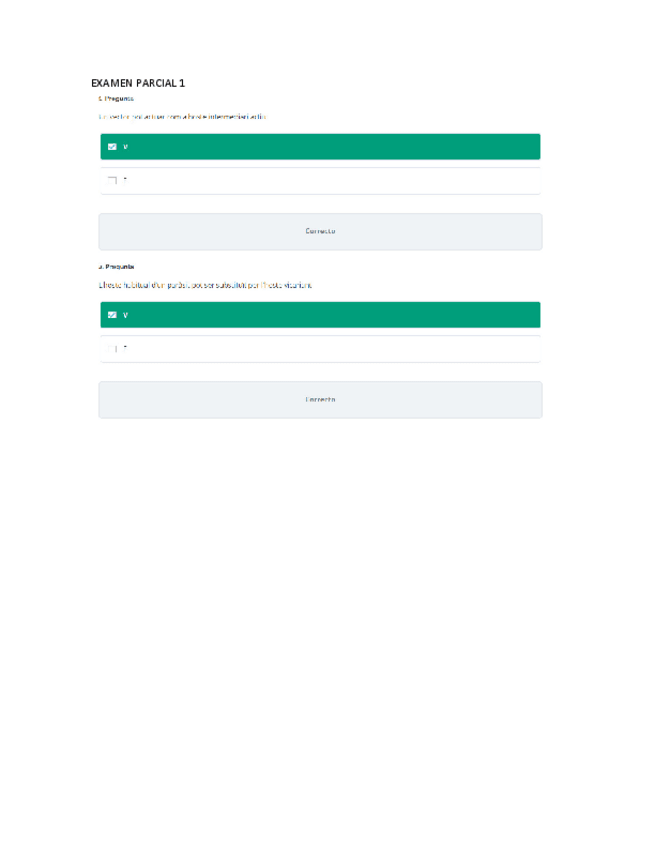
Task: Click the EXAMEN PARCIAL 1 heading
Action: [x=138, y=83]
